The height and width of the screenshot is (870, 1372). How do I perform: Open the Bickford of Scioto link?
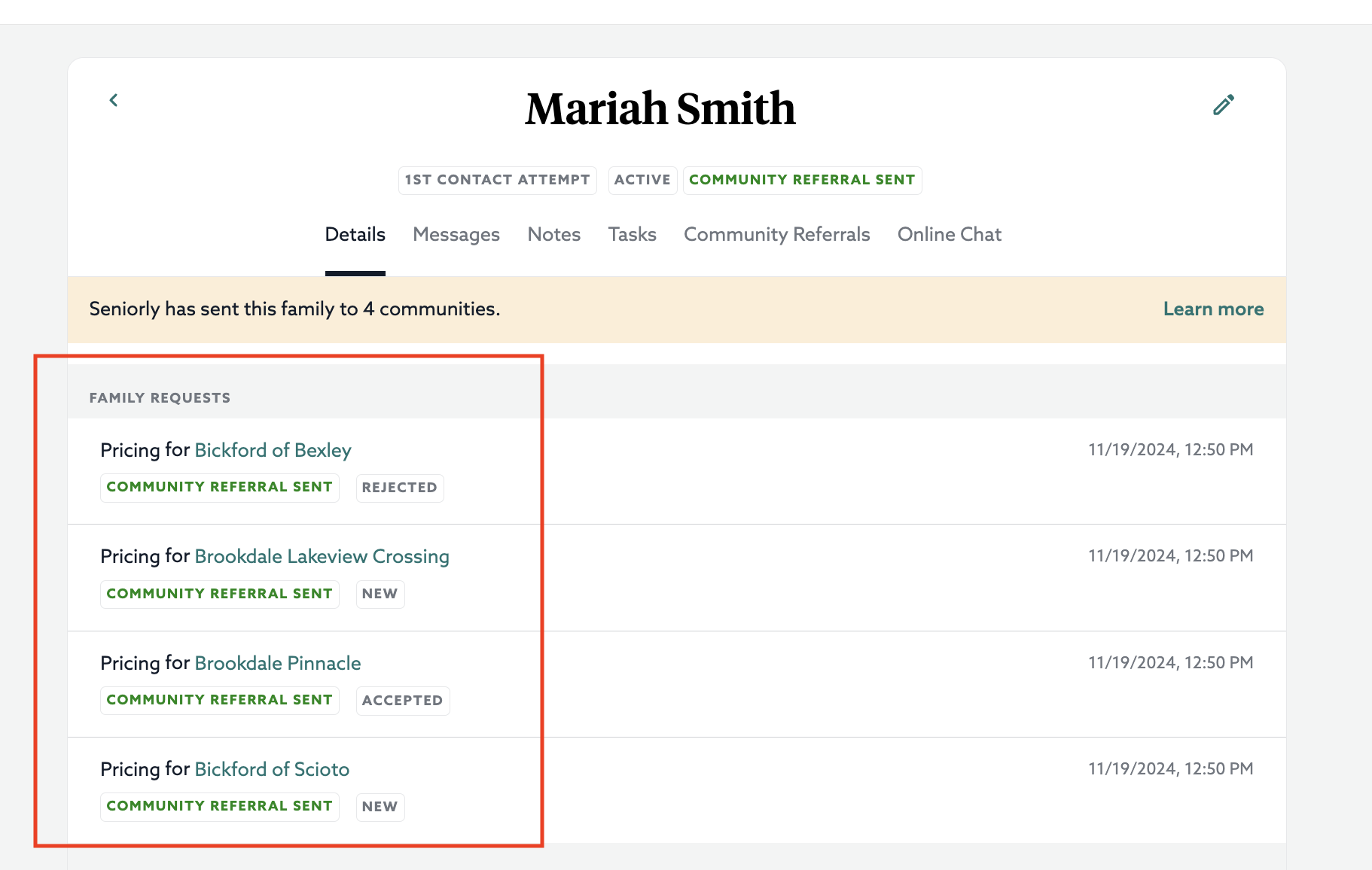coord(273,769)
